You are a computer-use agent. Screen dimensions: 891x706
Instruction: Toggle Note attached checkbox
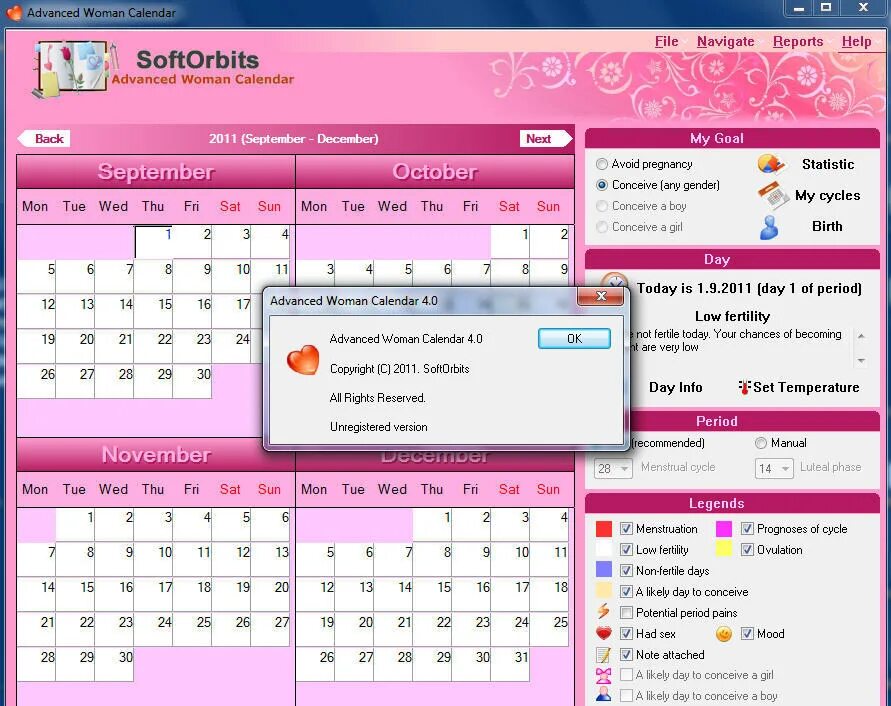click(626, 655)
